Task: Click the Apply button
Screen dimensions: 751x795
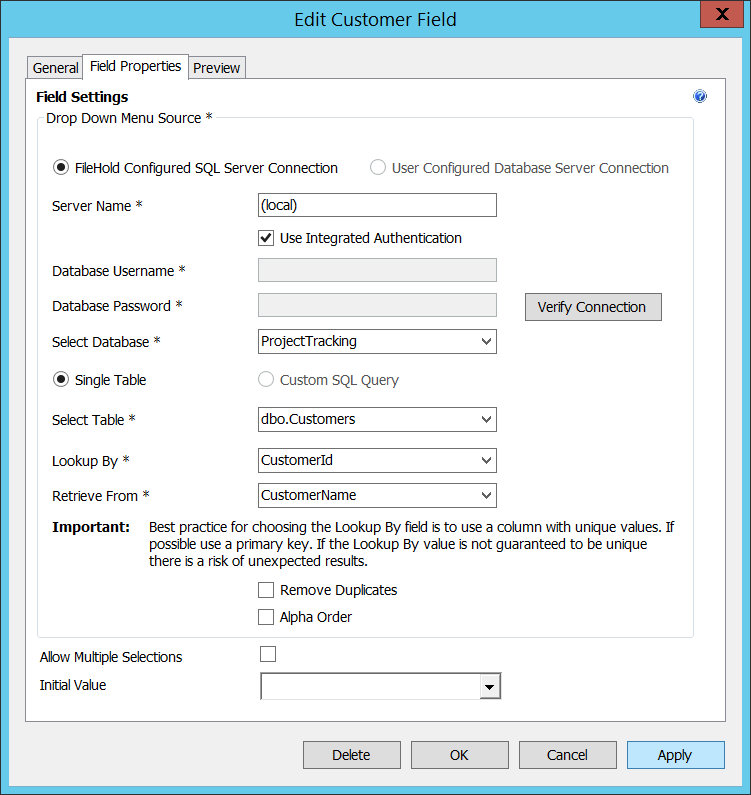Action: point(675,755)
